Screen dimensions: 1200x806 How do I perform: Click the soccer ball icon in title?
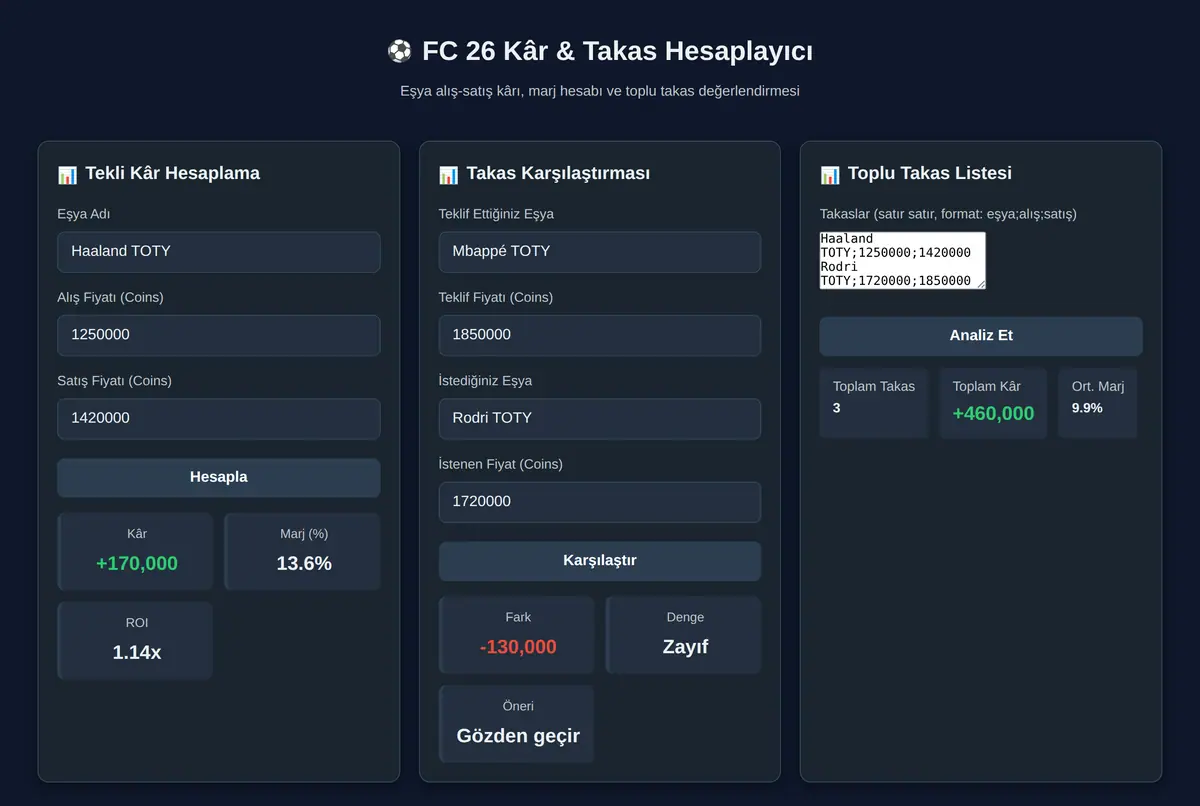399,51
